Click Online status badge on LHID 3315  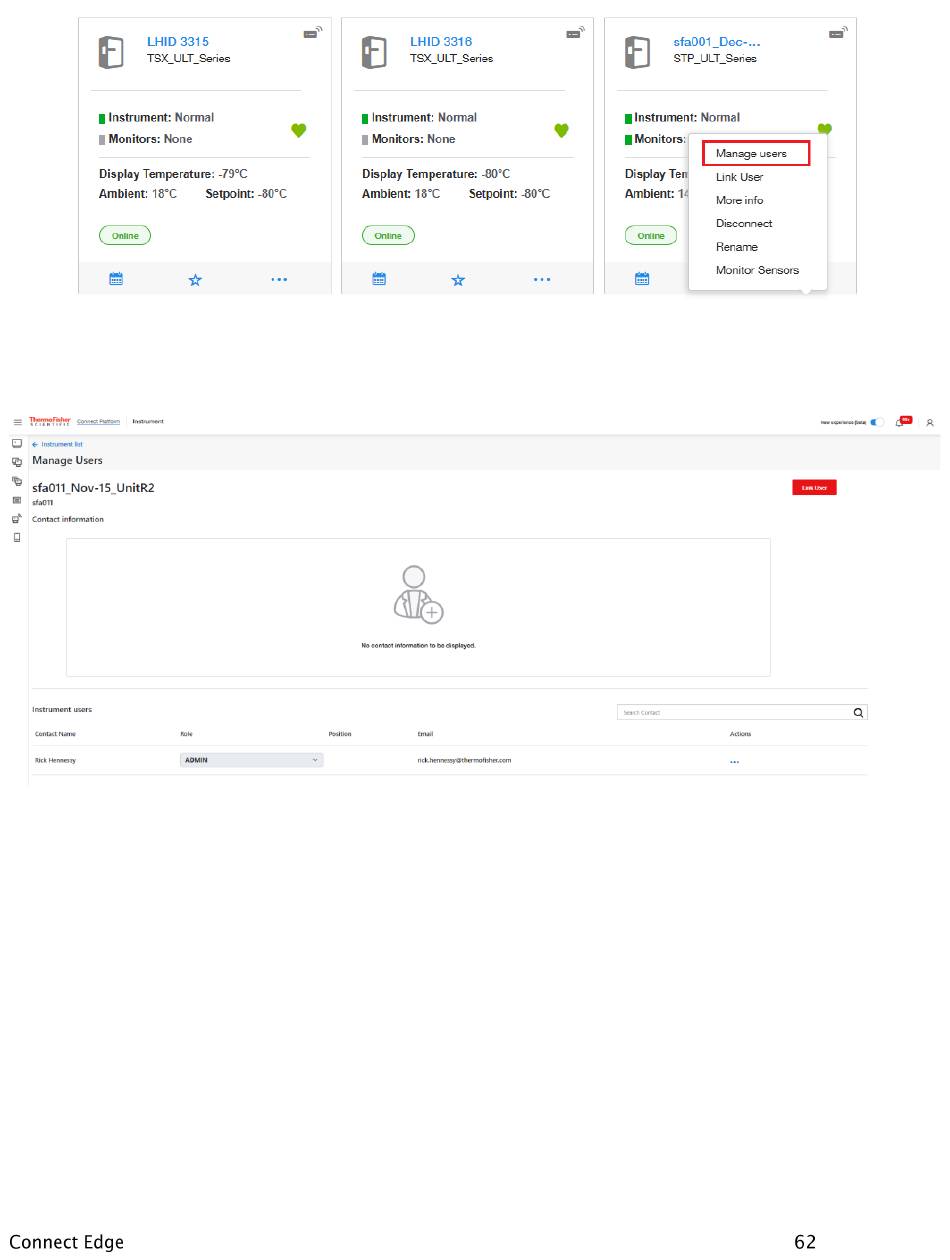point(125,236)
